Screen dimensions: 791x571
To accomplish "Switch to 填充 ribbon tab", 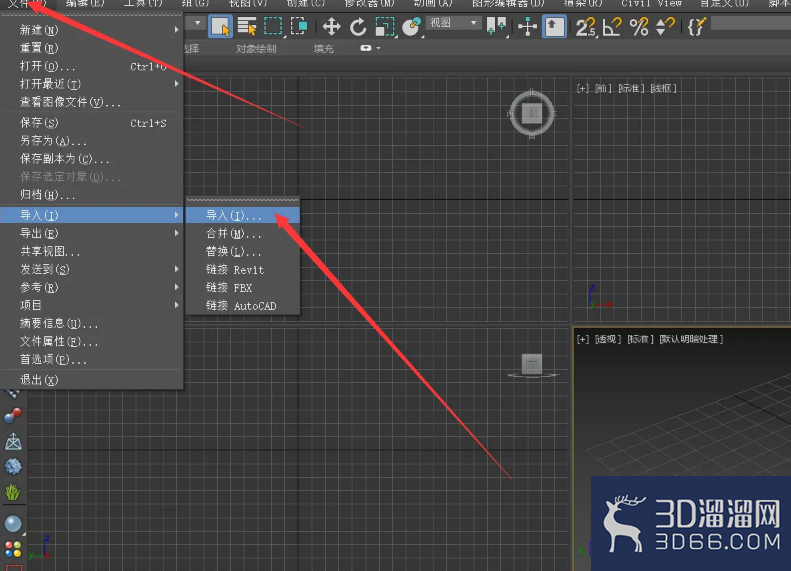I will click(x=323, y=49).
